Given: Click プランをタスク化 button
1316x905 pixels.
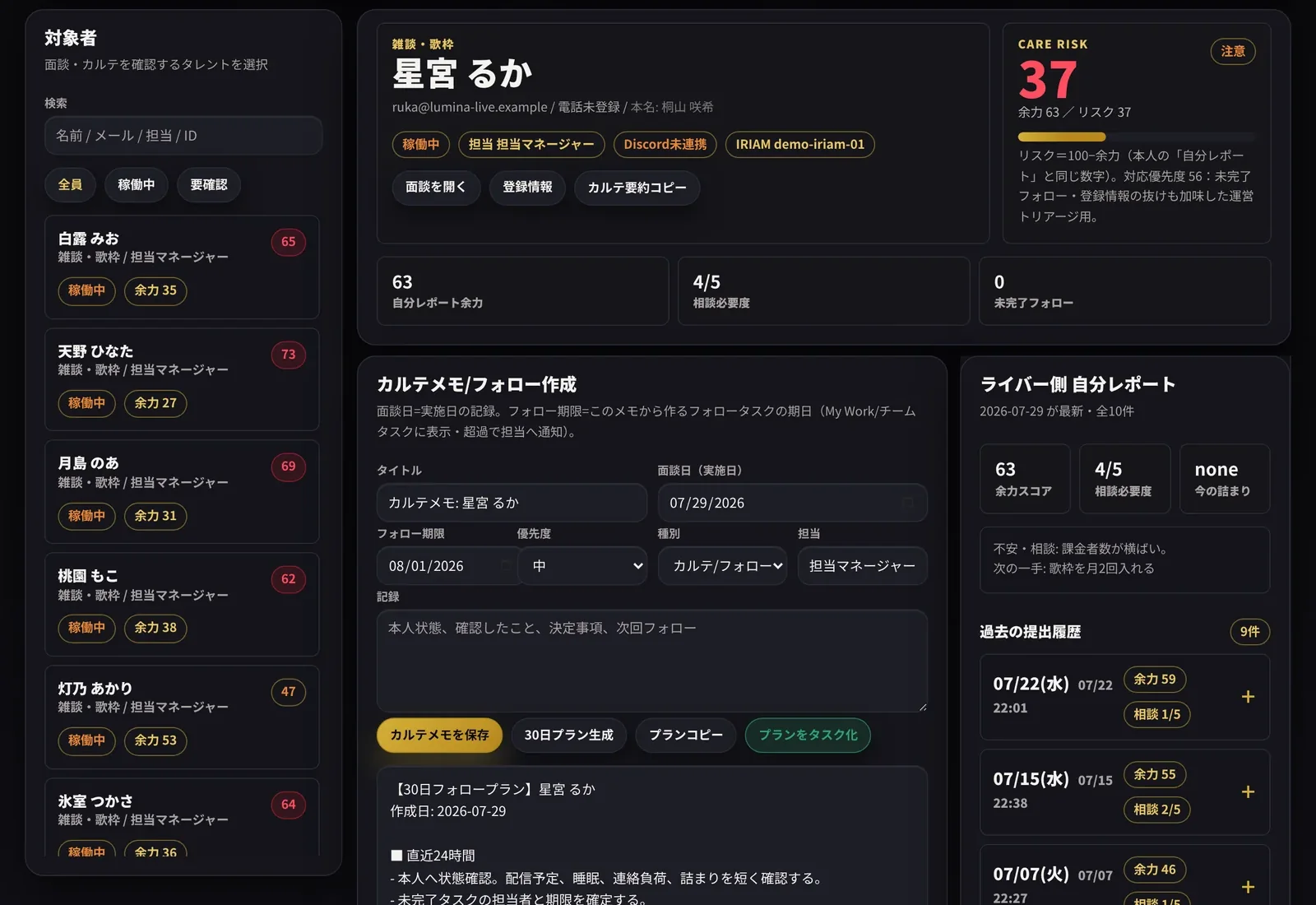Looking at the screenshot, I should coord(808,736).
